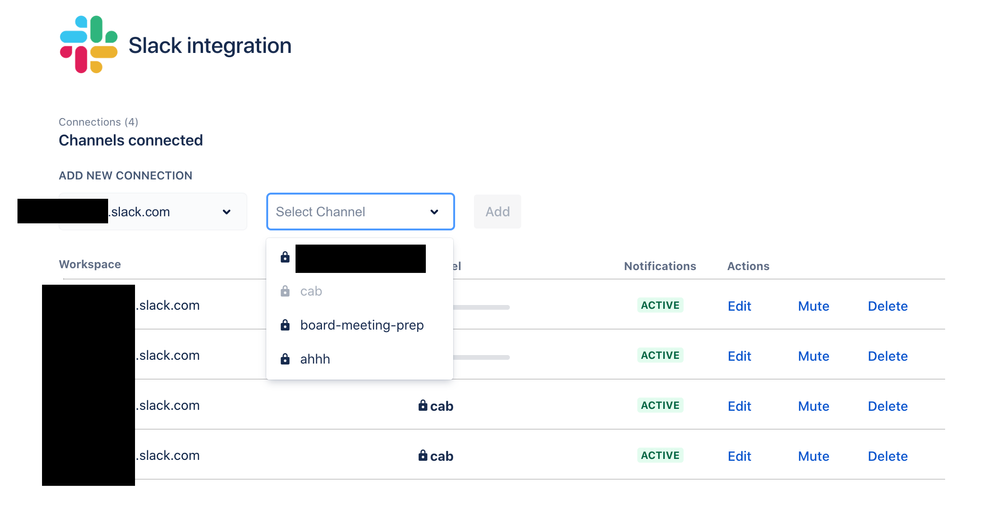Click the Workspace column header
Image resolution: width=998 pixels, height=526 pixels.
[90, 264]
